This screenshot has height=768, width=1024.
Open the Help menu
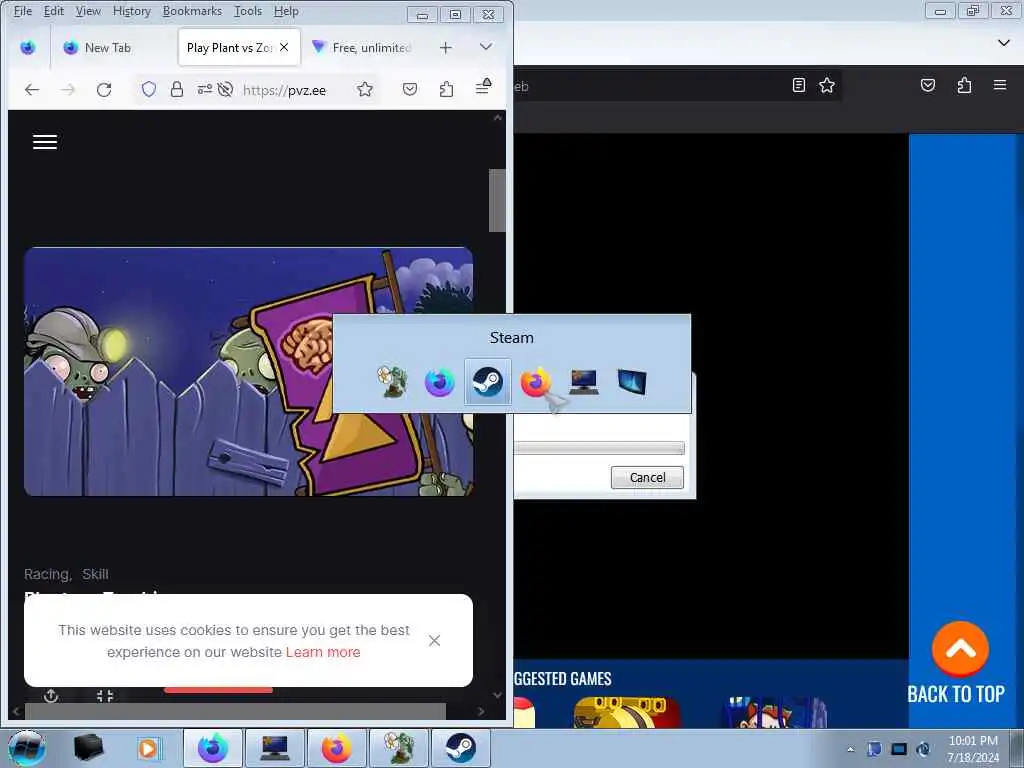point(286,11)
